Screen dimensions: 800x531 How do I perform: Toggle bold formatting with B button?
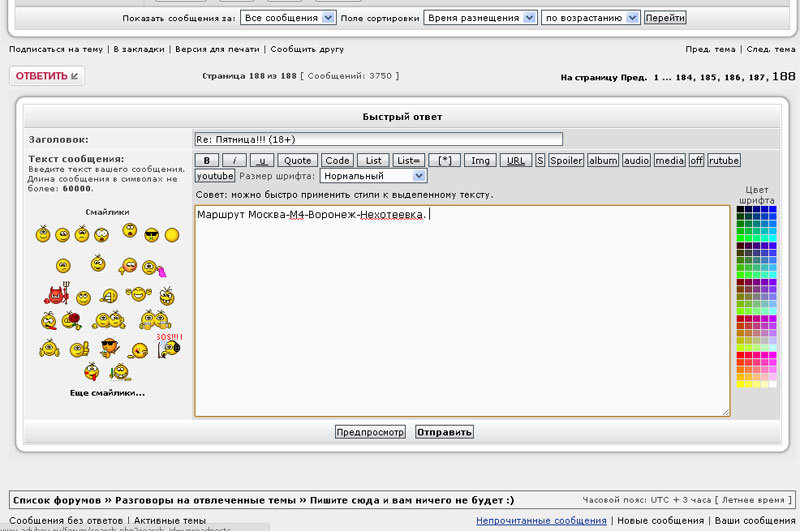[206, 160]
